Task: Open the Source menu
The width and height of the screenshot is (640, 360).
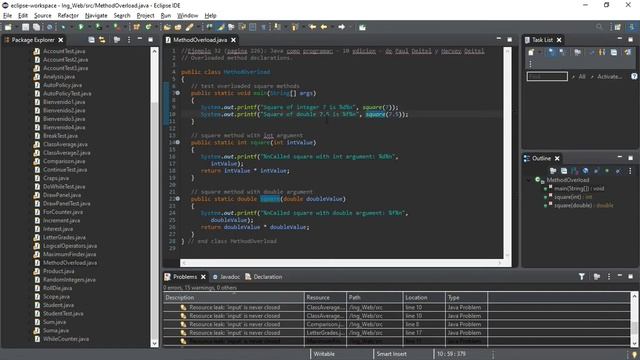Action: [42, 16]
